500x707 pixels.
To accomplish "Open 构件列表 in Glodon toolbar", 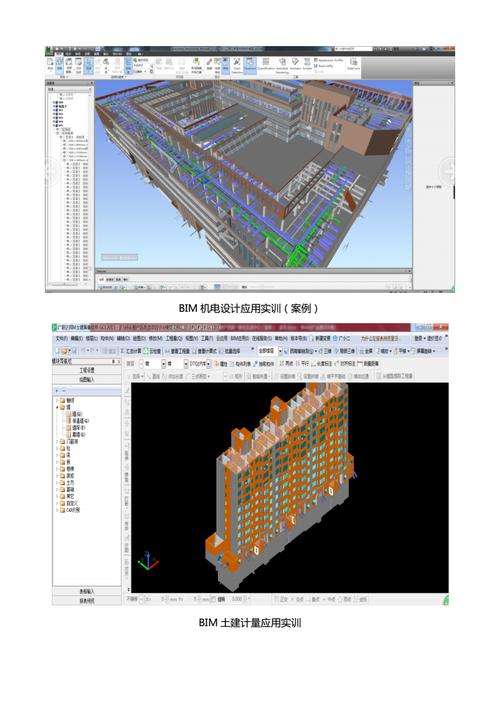I will tap(240, 364).
